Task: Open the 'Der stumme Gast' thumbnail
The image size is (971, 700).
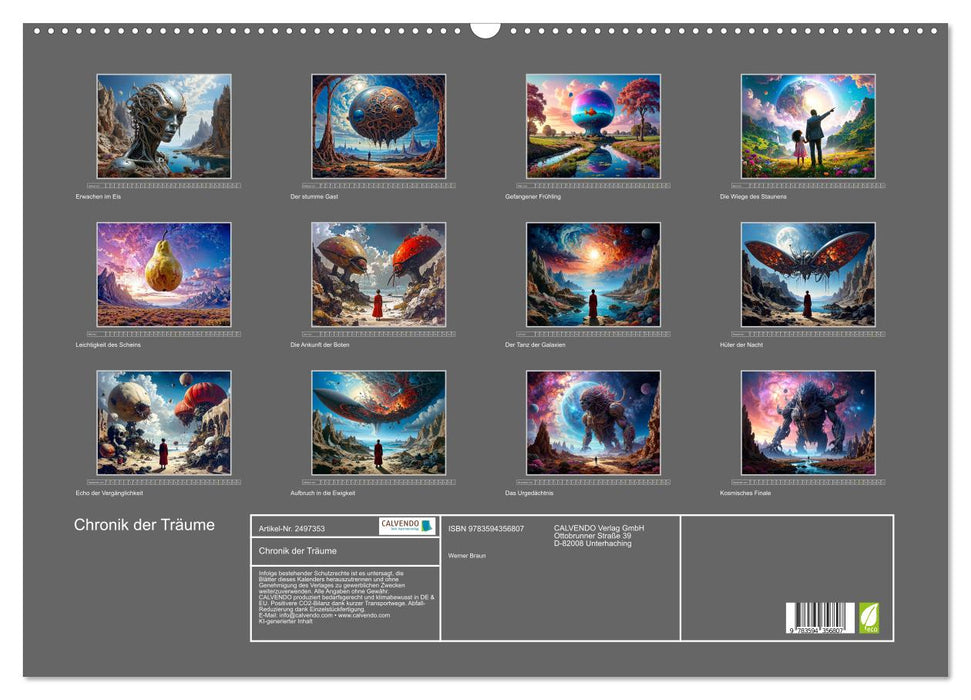Action: tap(378, 126)
